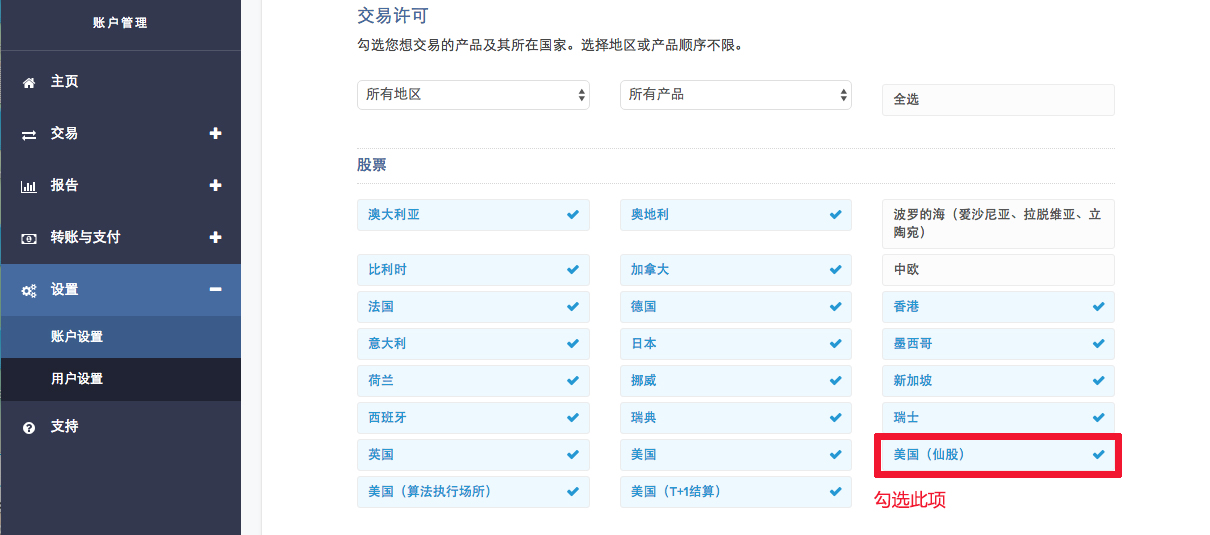Image resolution: width=1210 pixels, height=535 pixels.
Task: Toggle the 美国（仙股） stock permission
Action: [x=998, y=455]
